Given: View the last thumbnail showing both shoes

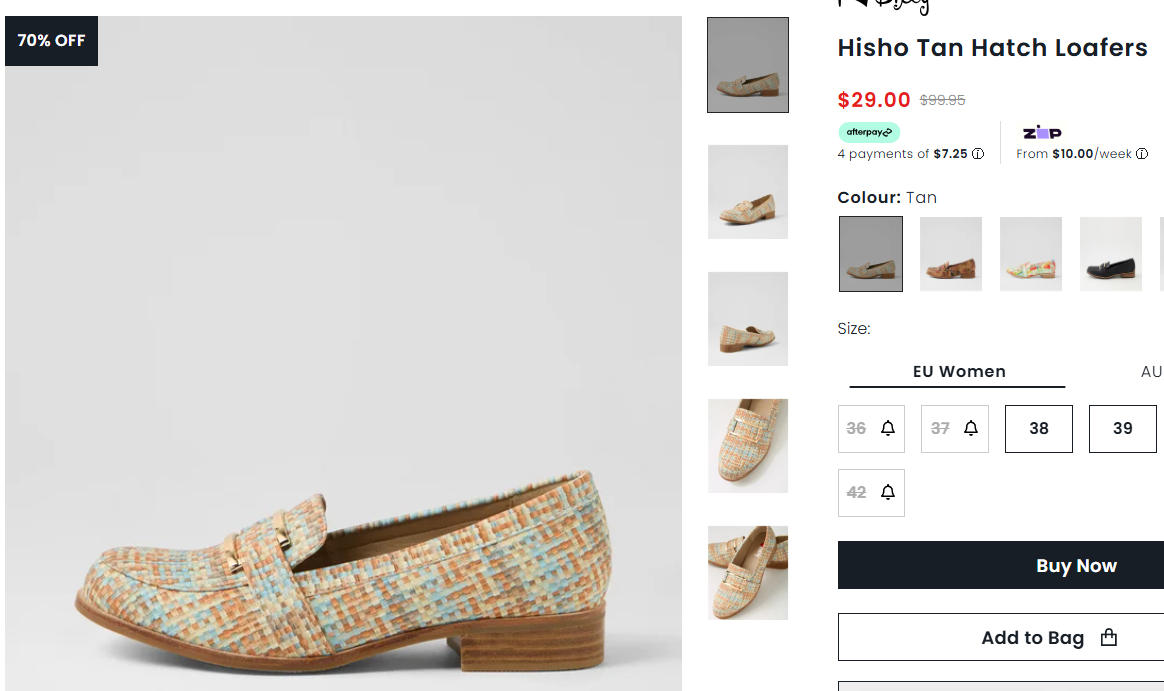Looking at the screenshot, I should tap(748, 573).
